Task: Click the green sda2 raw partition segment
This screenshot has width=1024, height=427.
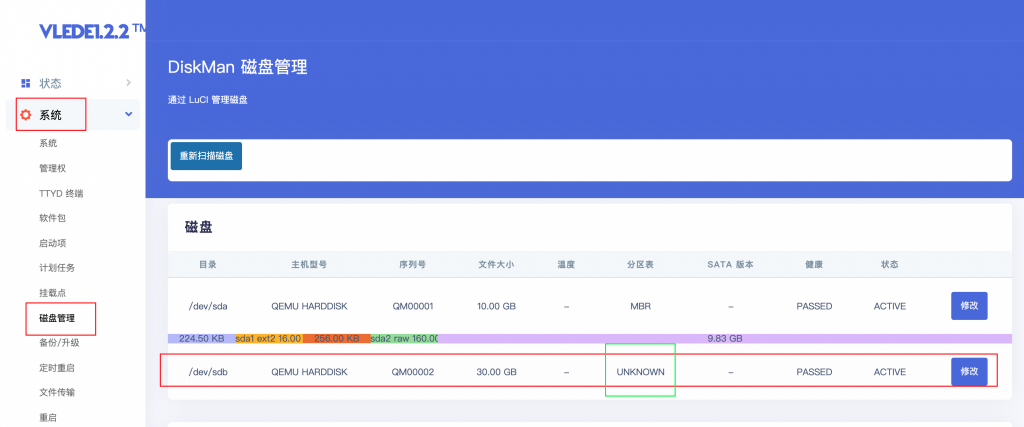Action: tap(404, 338)
